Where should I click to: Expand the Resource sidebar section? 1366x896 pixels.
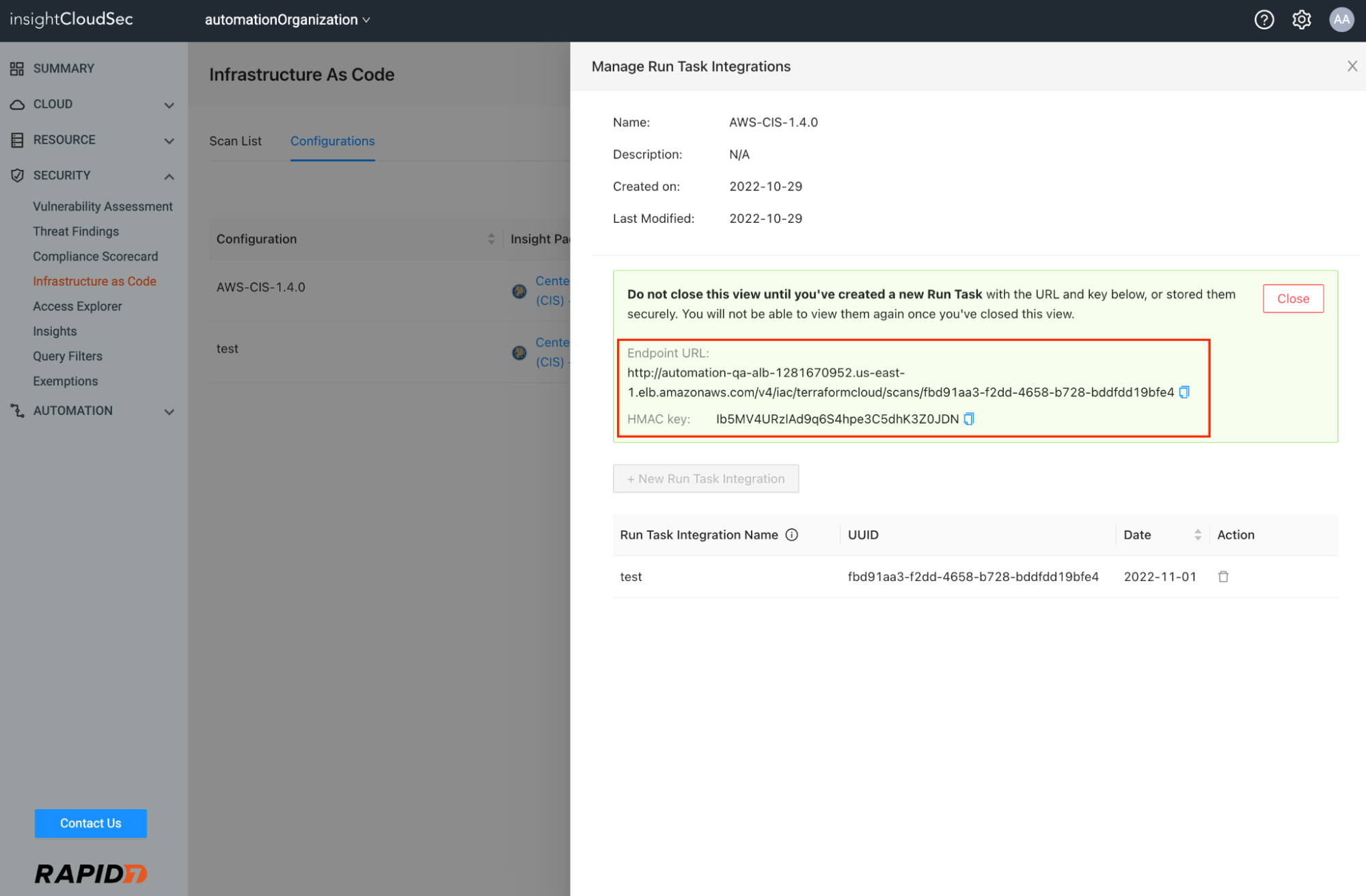[x=169, y=141]
